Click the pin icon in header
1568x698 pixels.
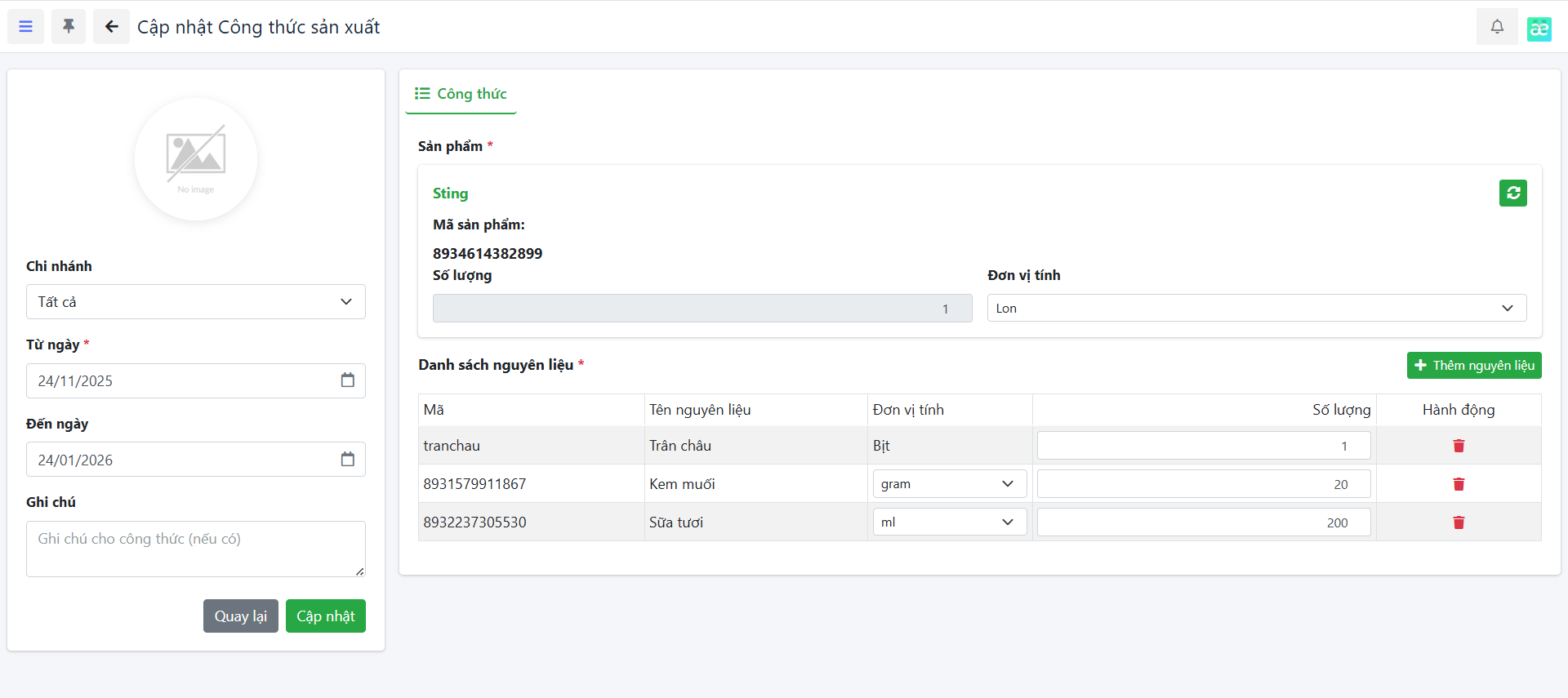(69, 27)
